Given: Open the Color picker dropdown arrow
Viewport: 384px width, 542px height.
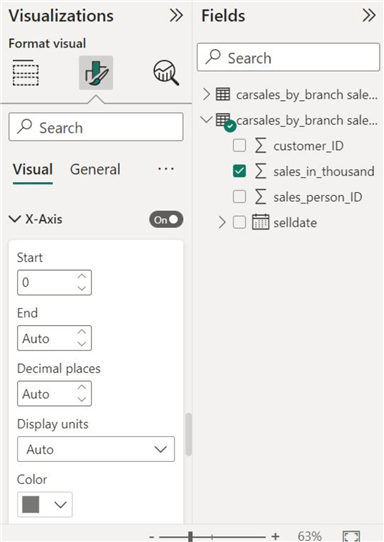Looking at the screenshot, I should coord(60,505).
